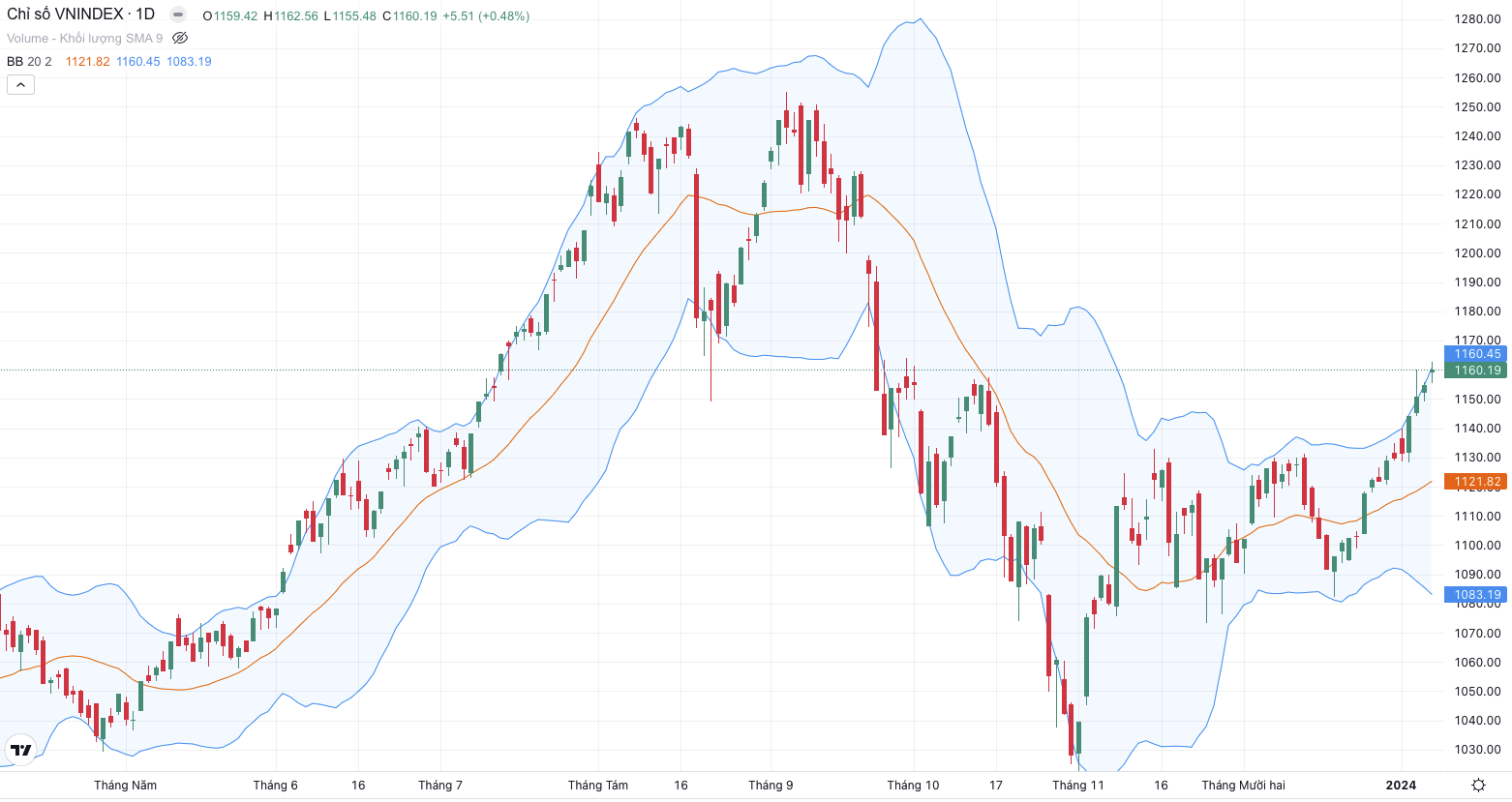Click the orange 1121.82 price axis label
The image size is (1512, 802).
[1475, 482]
